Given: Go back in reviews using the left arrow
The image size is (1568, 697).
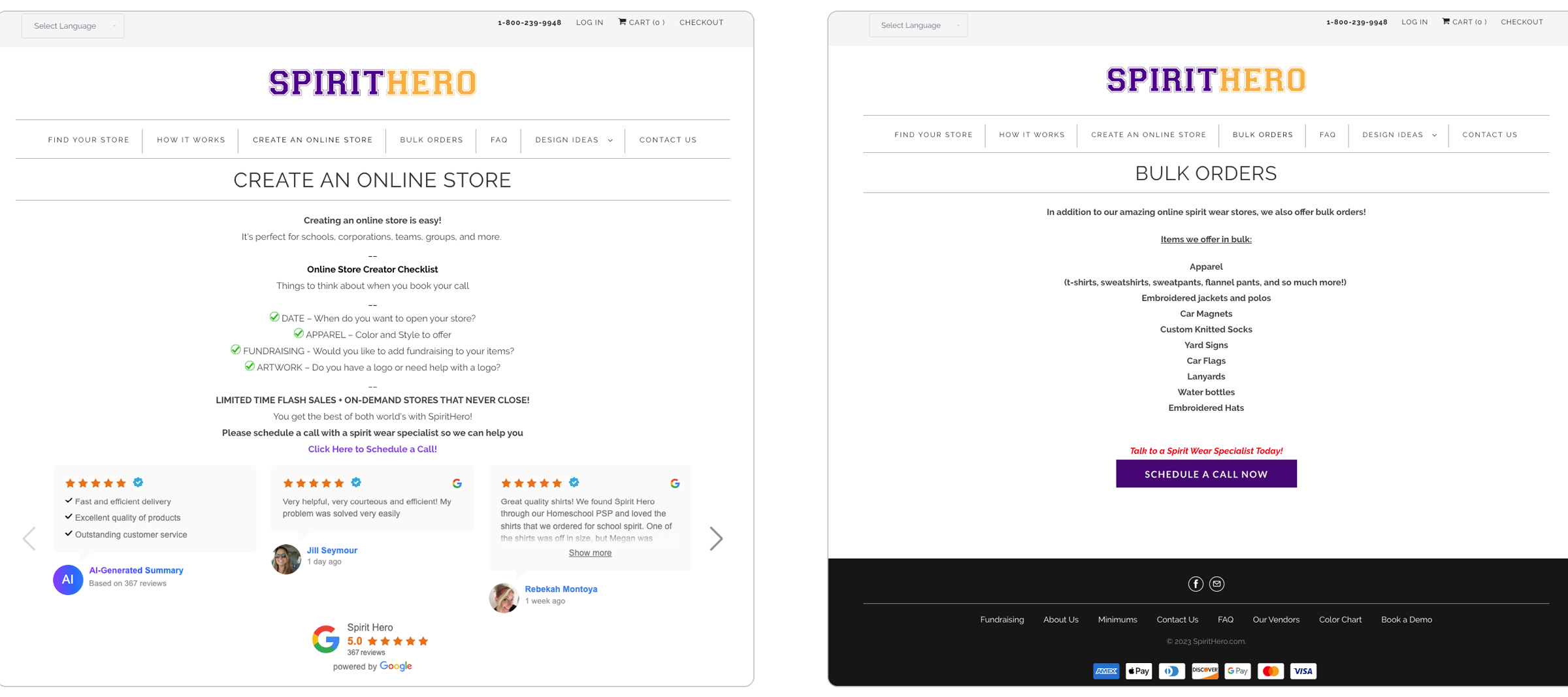Looking at the screenshot, I should coord(29,539).
